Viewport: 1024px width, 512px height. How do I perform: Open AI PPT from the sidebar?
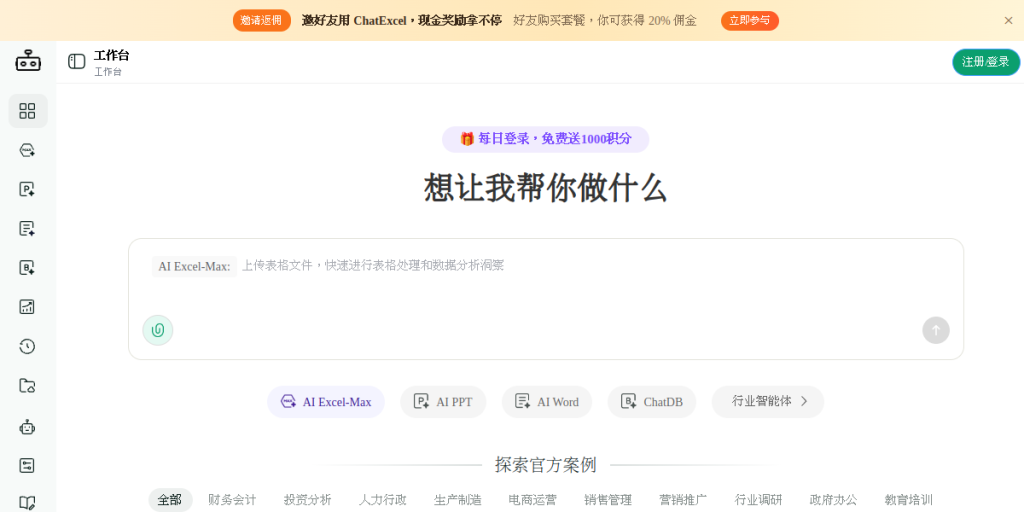point(27,189)
